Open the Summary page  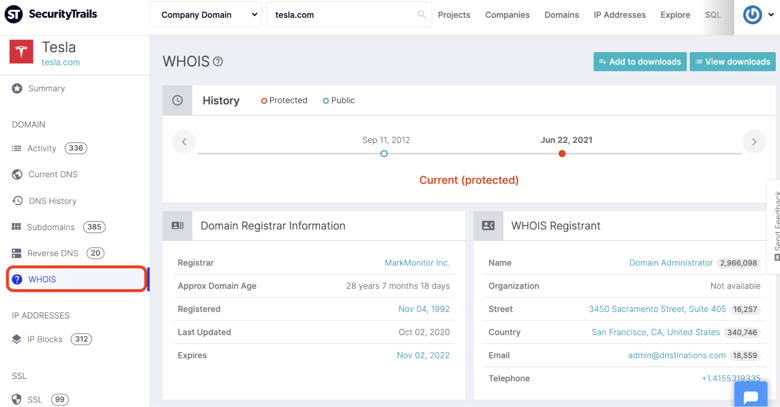46,89
